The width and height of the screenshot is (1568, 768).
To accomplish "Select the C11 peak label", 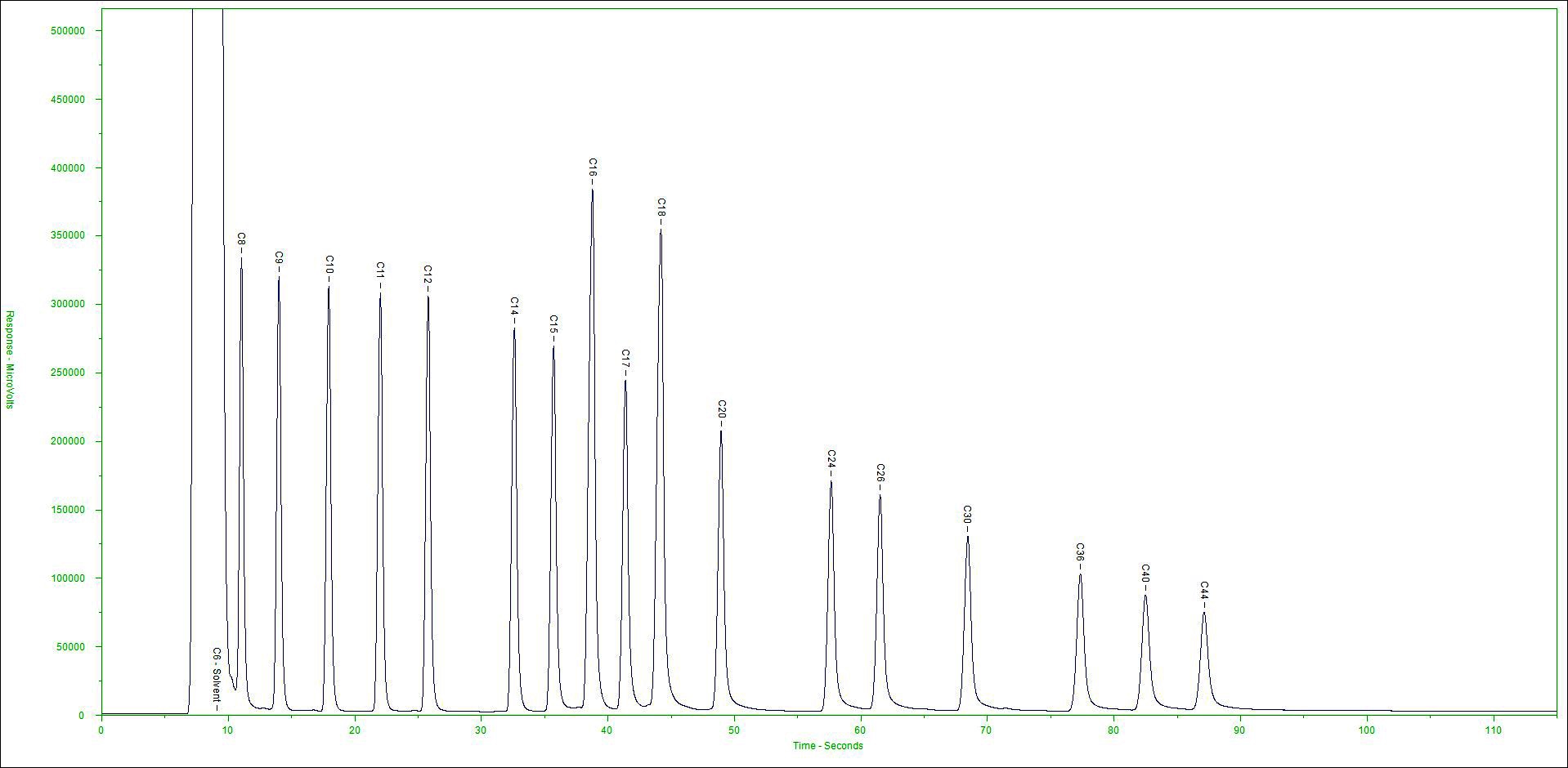I will (x=380, y=271).
